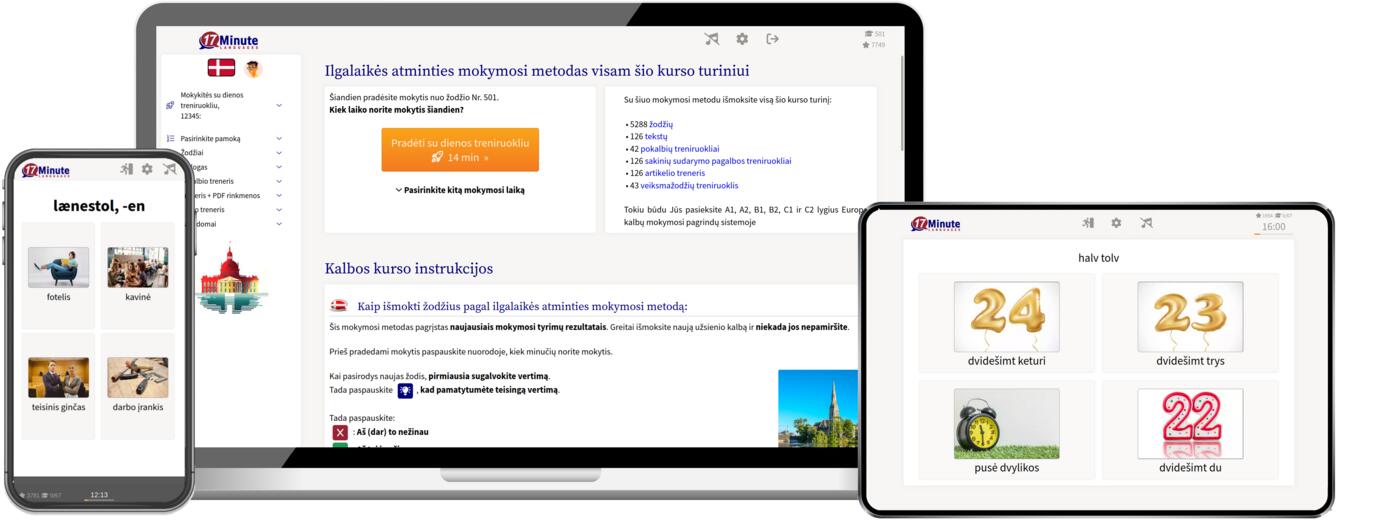
Task: Expand the 'Pasirinkite pamoką' sidebar chevron
Action: tap(279, 139)
